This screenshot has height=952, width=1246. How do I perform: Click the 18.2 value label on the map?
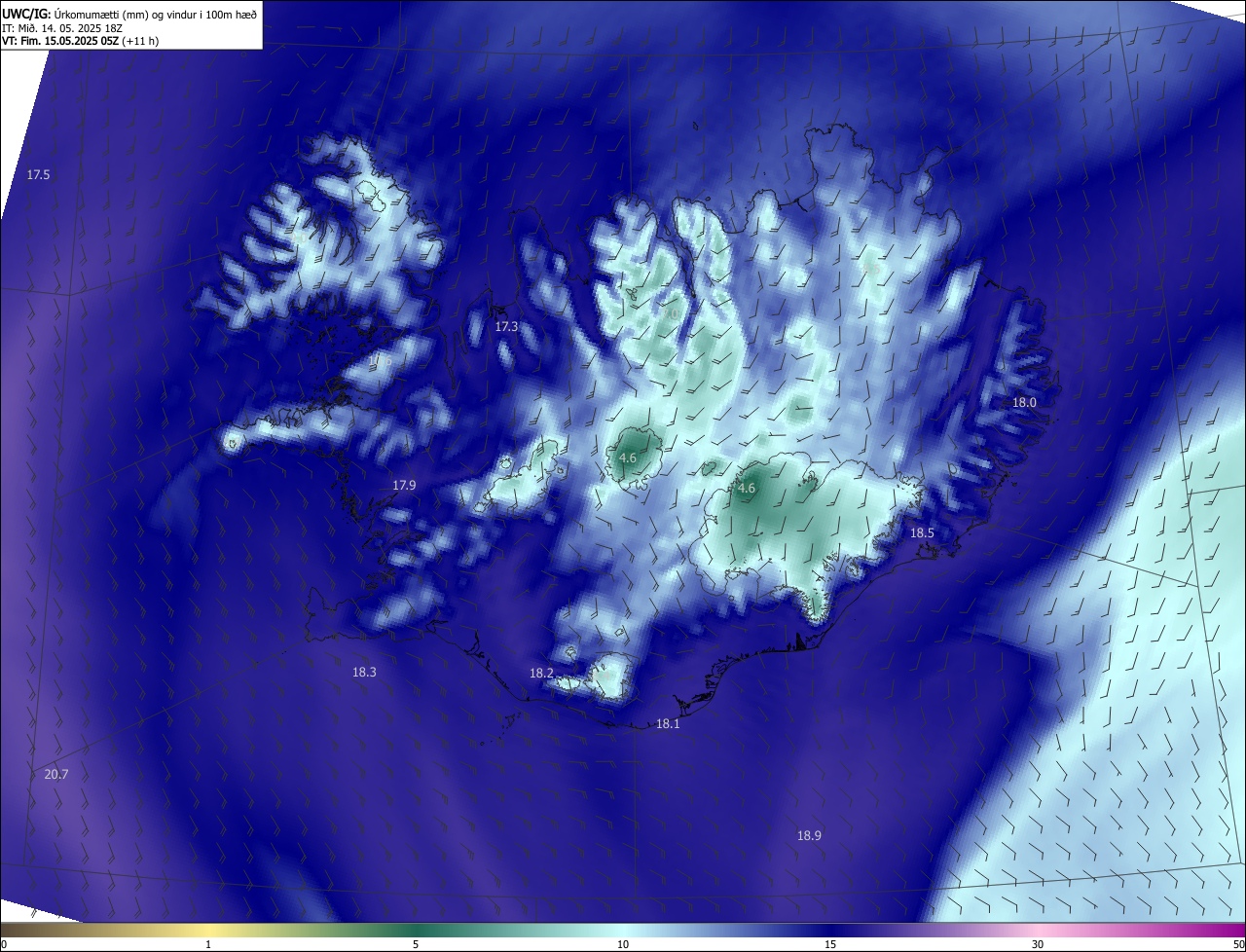pyautogui.click(x=541, y=674)
